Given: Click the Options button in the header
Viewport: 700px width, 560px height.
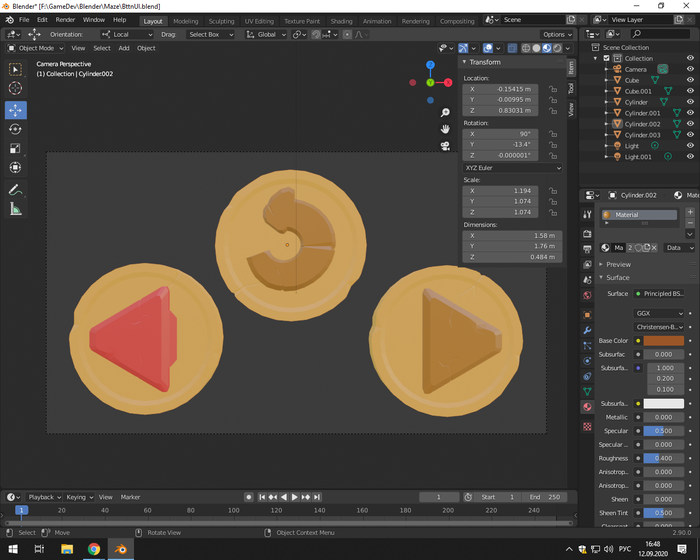Looking at the screenshot, I should point(557,34).
